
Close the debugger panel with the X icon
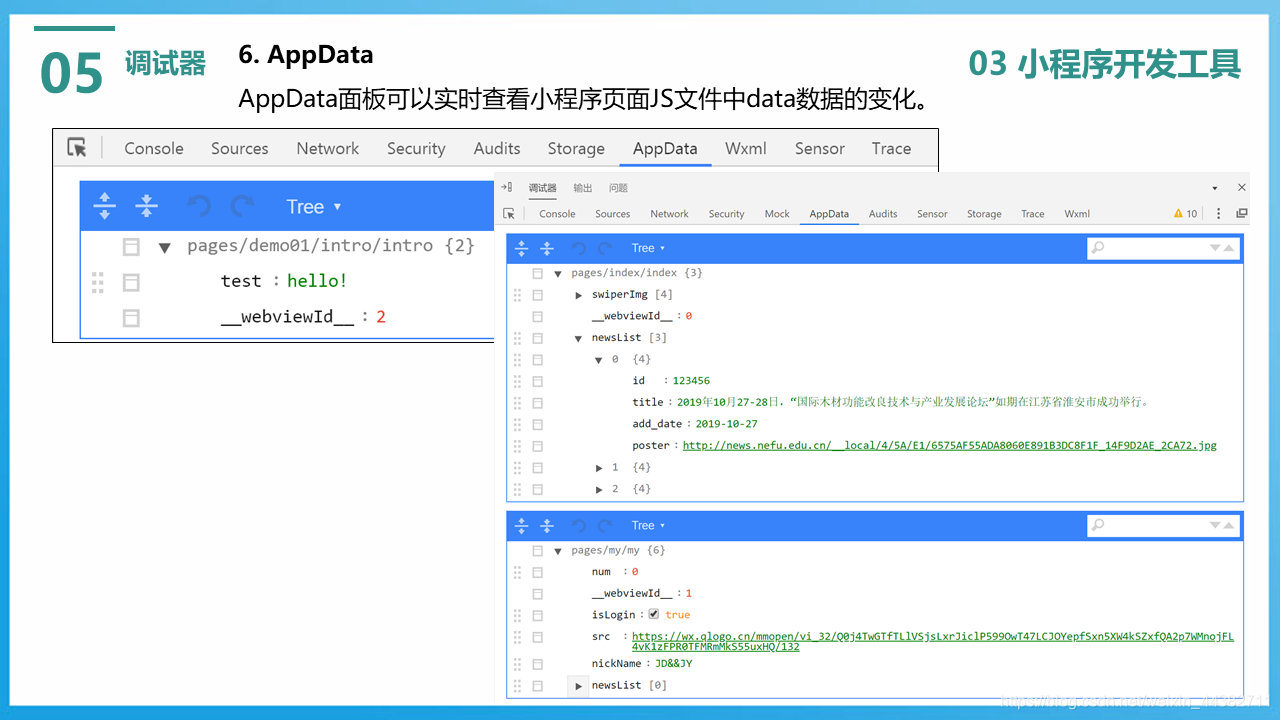click(x=1242, y=187)
